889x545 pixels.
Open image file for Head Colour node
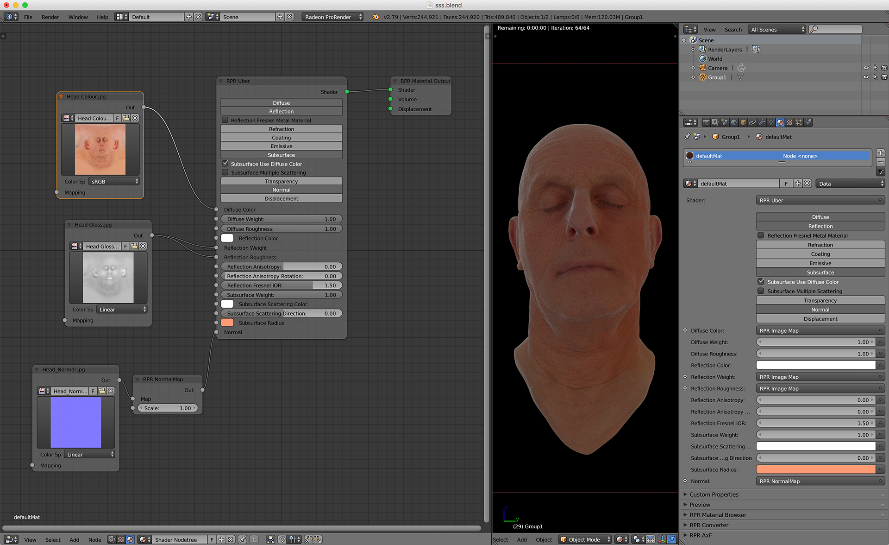(x=126, y=118)
